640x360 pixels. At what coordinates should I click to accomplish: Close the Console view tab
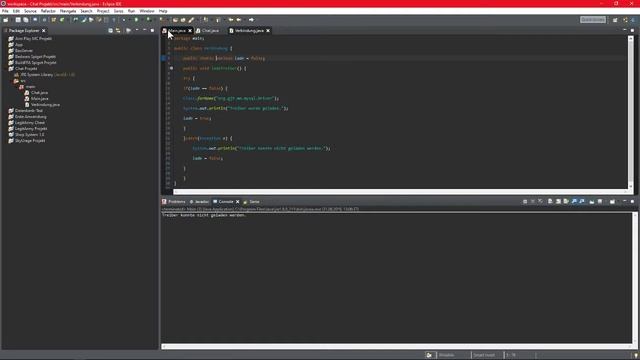(x=238, y=202)
